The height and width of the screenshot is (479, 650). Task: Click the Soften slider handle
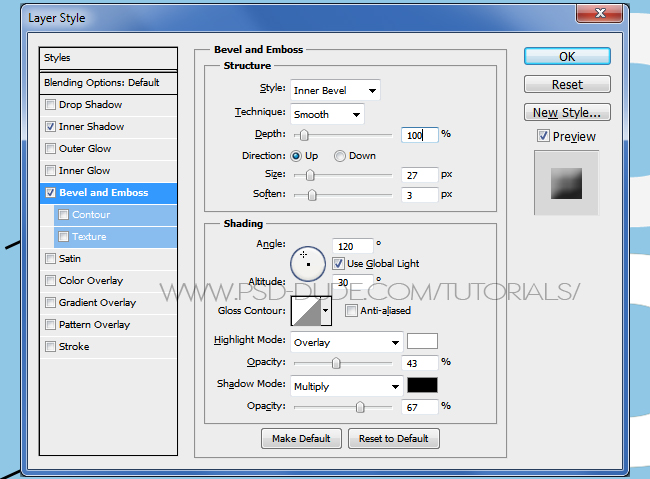point(312,195)
